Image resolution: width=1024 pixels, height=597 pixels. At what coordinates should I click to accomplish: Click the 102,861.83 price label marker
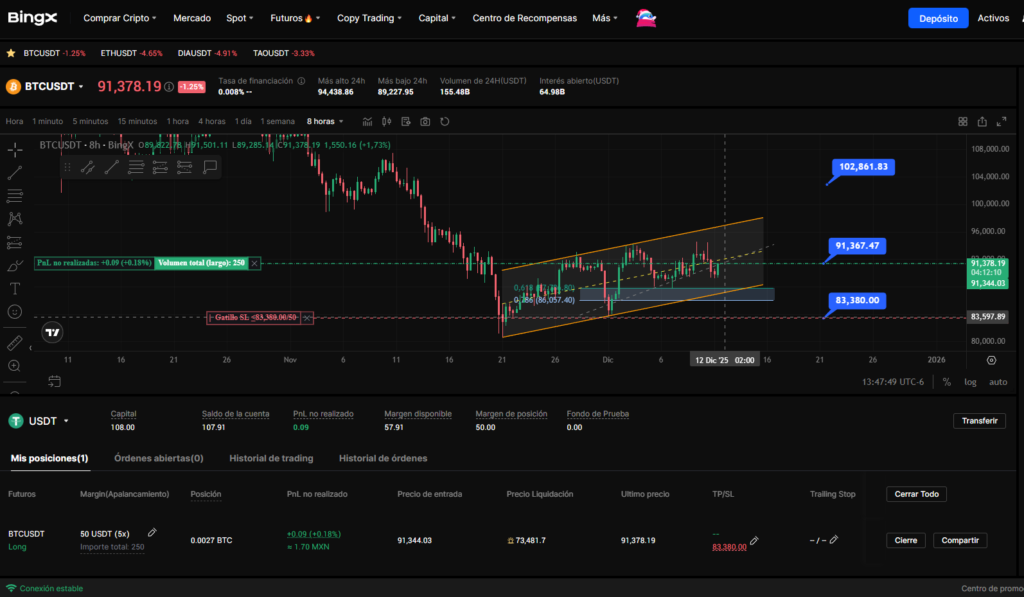click(x=864, y=167)
